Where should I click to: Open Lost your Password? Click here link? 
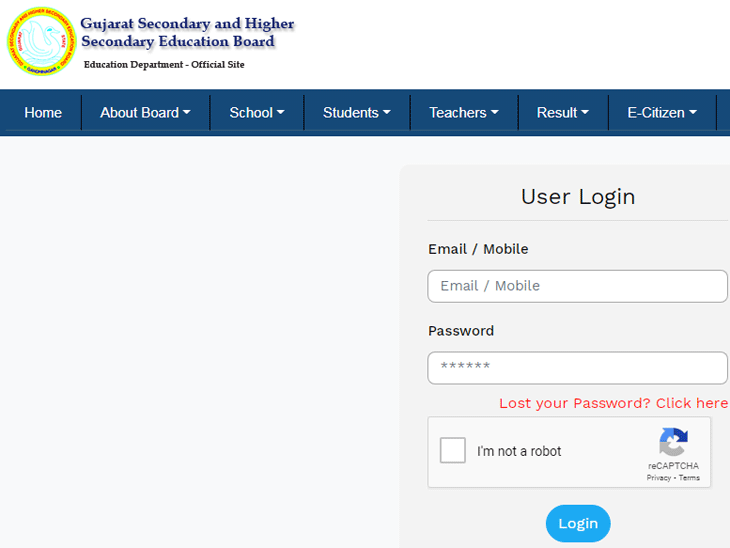614,403
